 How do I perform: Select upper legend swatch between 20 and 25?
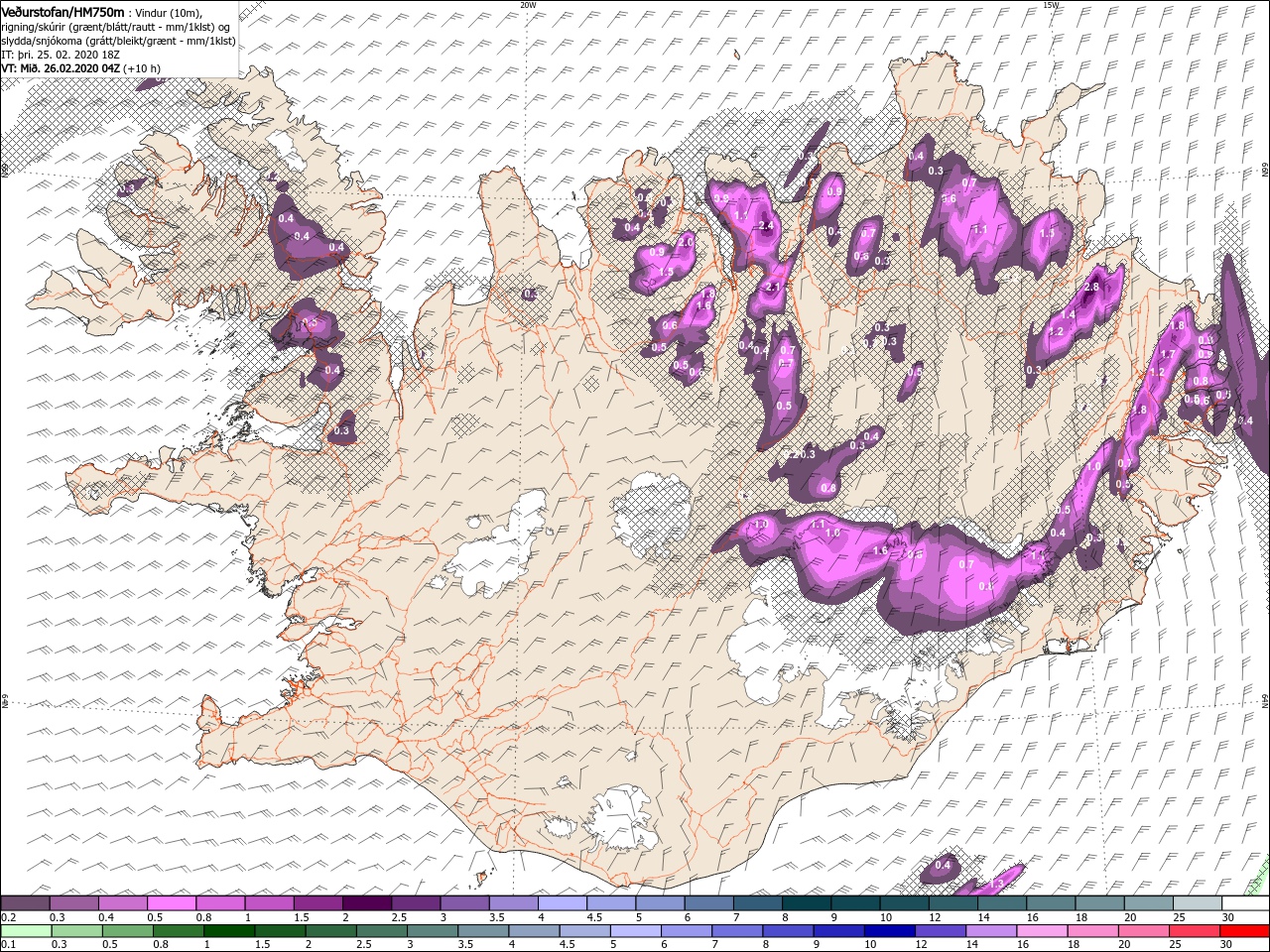pos(1149,902)
